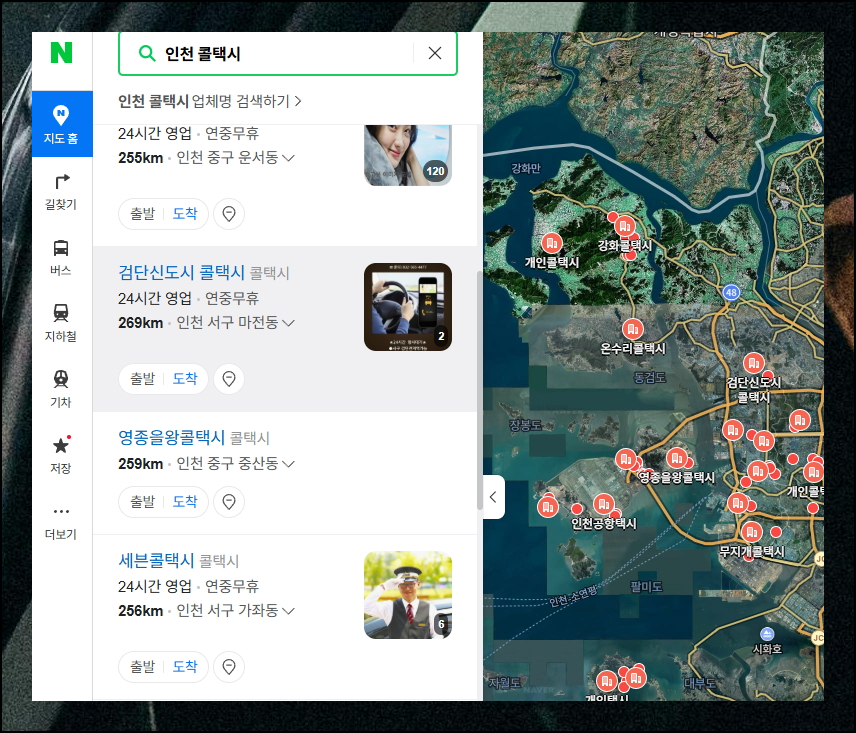Select the 검단신도시 콜택시 map marker

pyautogui.click(x=754, y=363)
